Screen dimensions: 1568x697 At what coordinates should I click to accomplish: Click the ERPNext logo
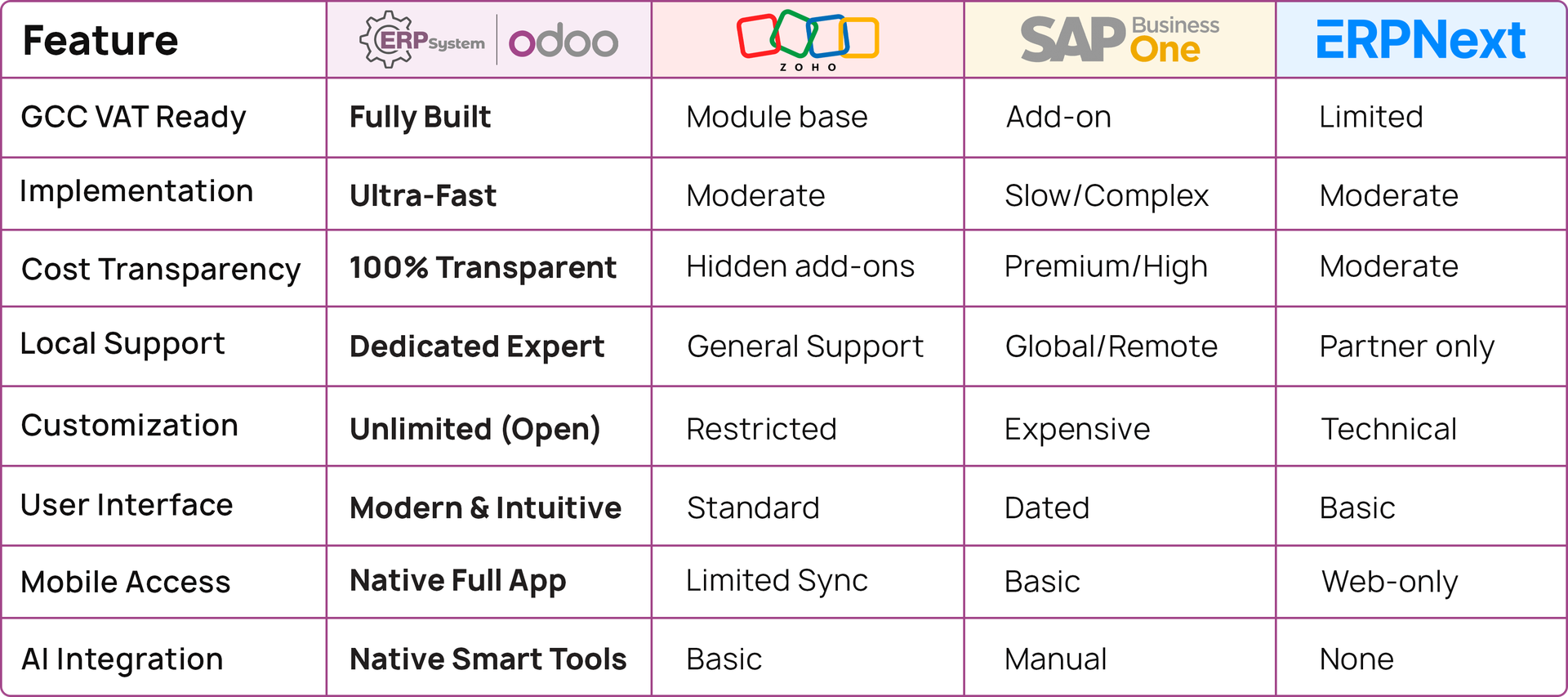[1420, 39]
